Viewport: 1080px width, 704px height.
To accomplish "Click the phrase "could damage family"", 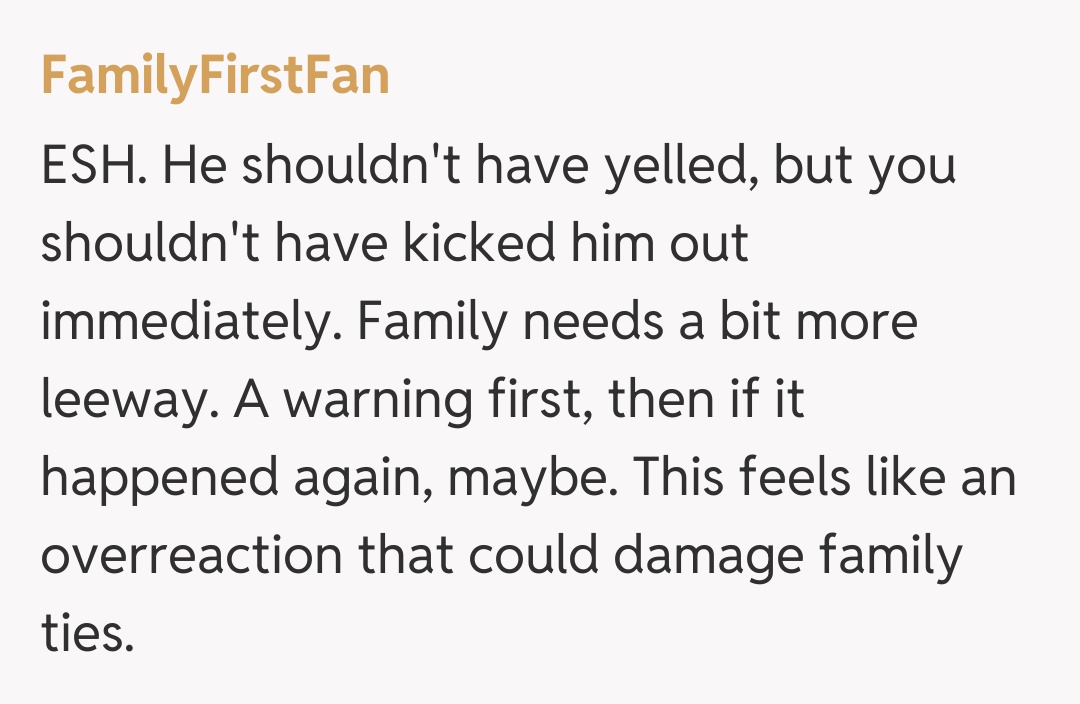I will click(716, 556).
